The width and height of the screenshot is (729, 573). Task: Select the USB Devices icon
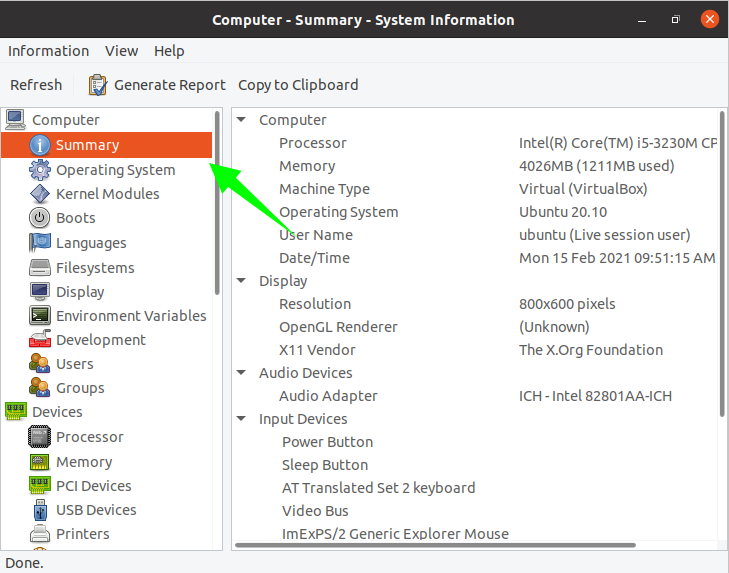click(40, 510)
